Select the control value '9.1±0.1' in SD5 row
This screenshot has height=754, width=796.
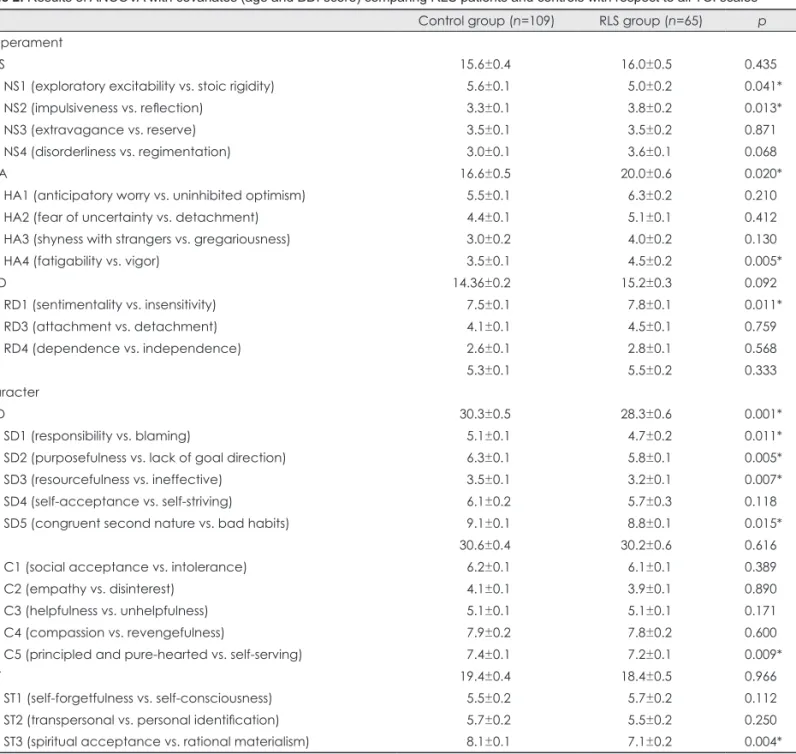click(x=488, y=523)
